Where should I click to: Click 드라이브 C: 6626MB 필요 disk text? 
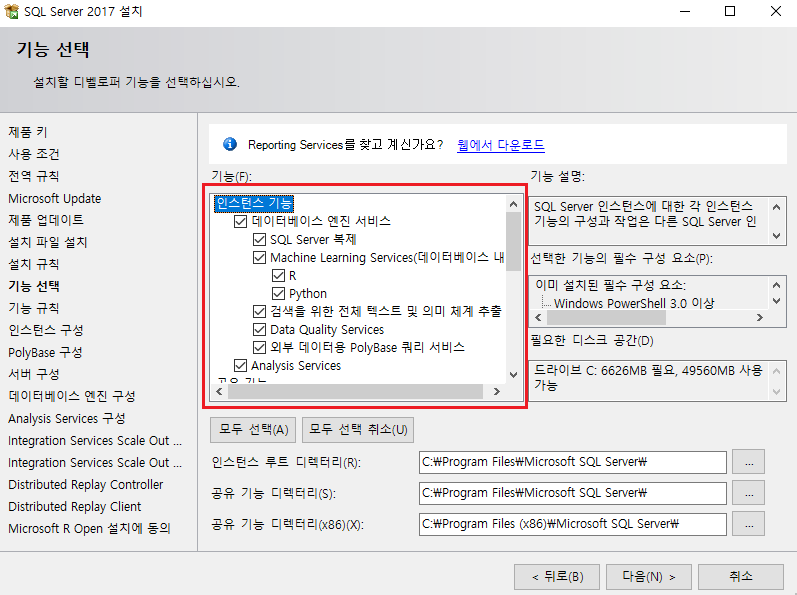[x=648, y=378]
